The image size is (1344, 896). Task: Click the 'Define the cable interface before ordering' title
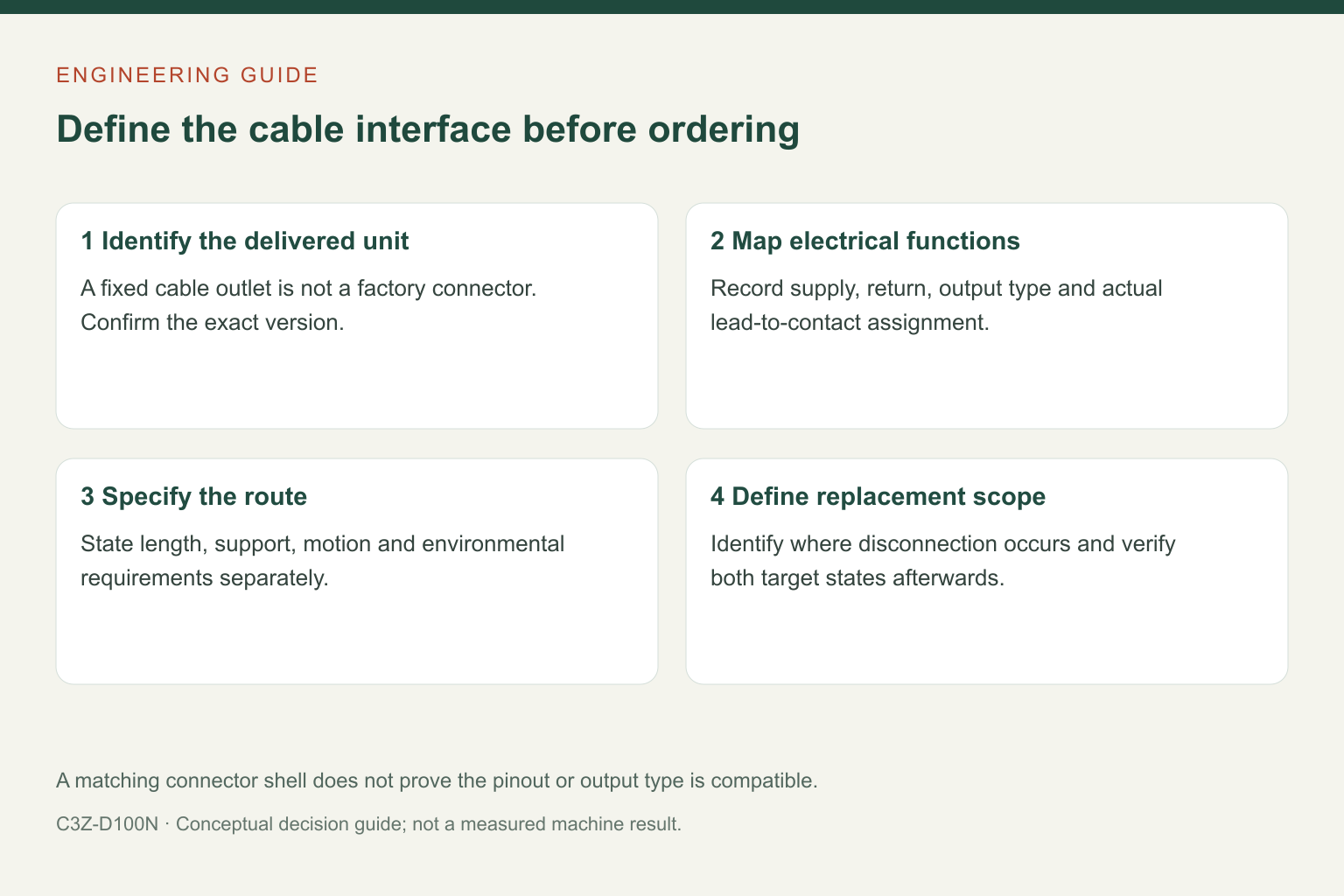[428, 129]
